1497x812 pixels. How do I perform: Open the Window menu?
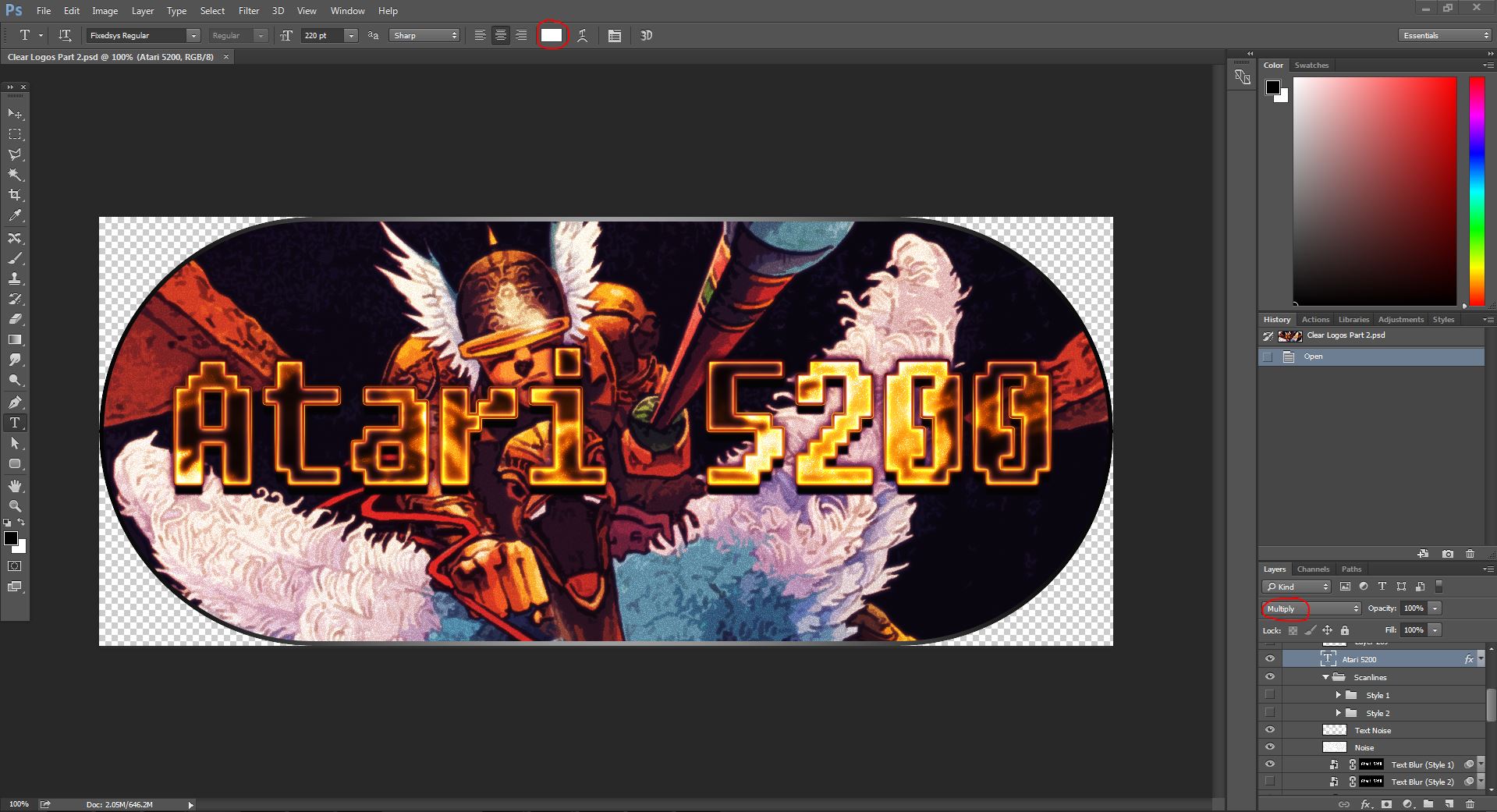[348, 11]
